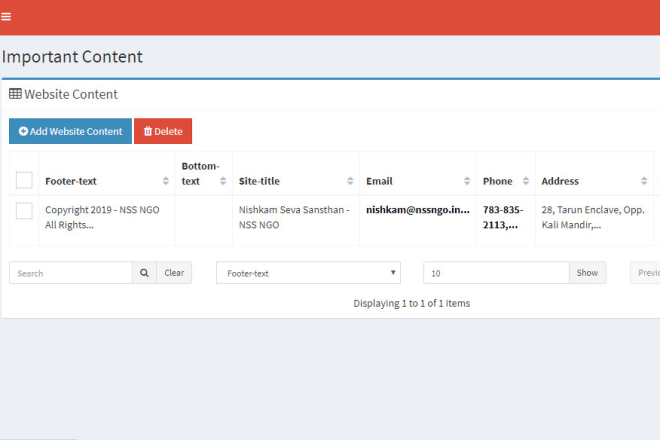The height and width of the screenshot is (440, 660).
Task: Click the Displaying 1 to 1 of 1 items text
Action: pos(412,303)
